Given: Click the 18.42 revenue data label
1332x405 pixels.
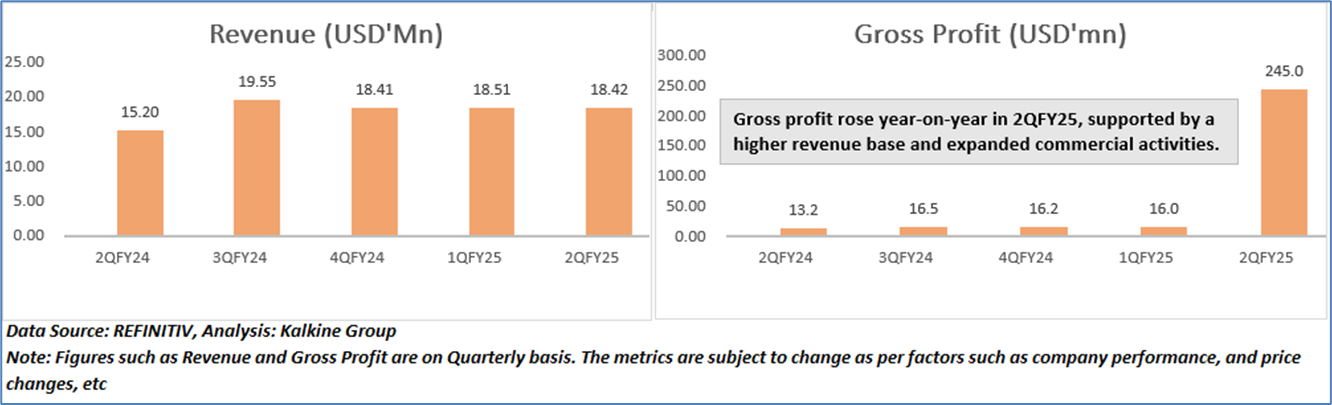Looking at the screenshot, I should 607,90.
